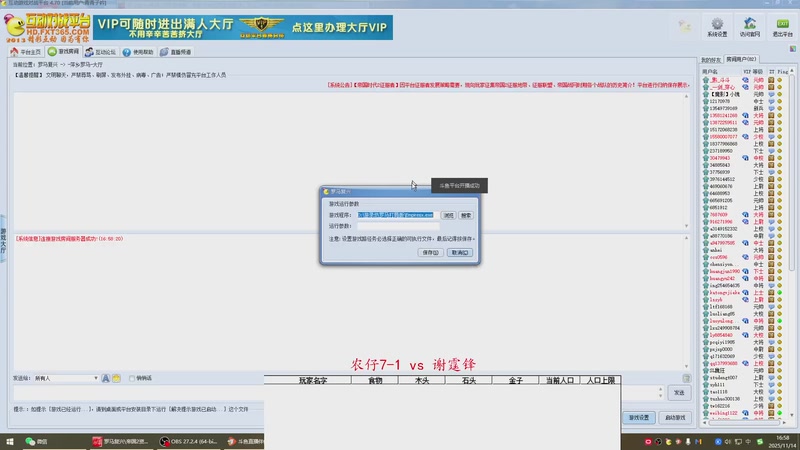Click the left-edge 游戏大厅 side tab
The height and width of the screenshot is (450, 800).
click(3, 239)
